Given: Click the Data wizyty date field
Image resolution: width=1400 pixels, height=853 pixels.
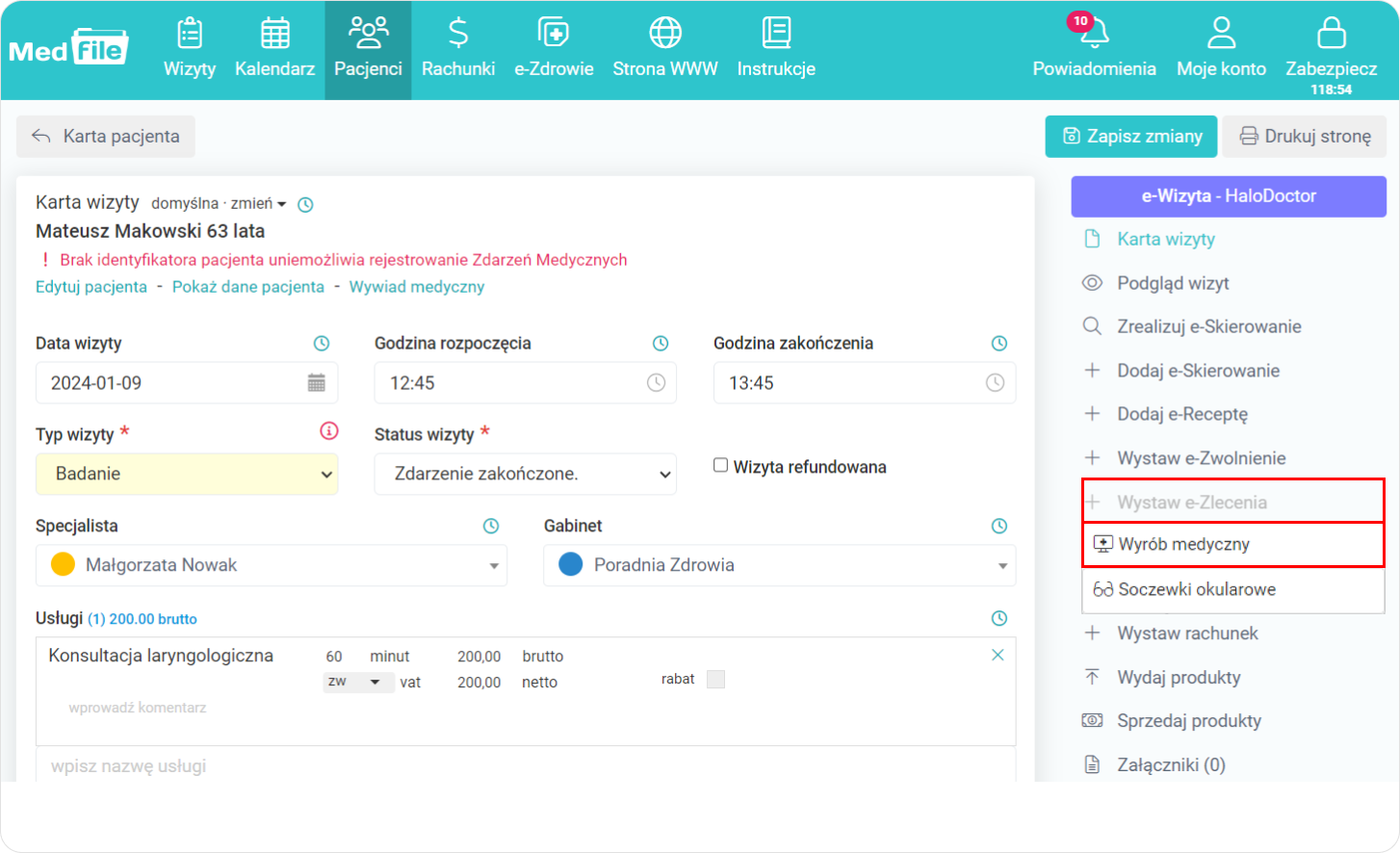Looking at the screenshot, I should (x=187, y=383).
